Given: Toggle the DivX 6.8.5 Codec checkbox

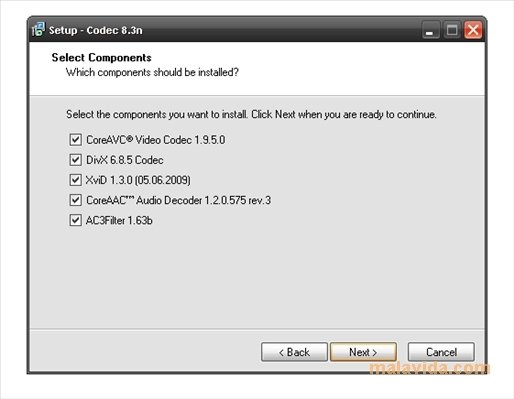Looking at the screenshot, I should click(x=75, y=160).
